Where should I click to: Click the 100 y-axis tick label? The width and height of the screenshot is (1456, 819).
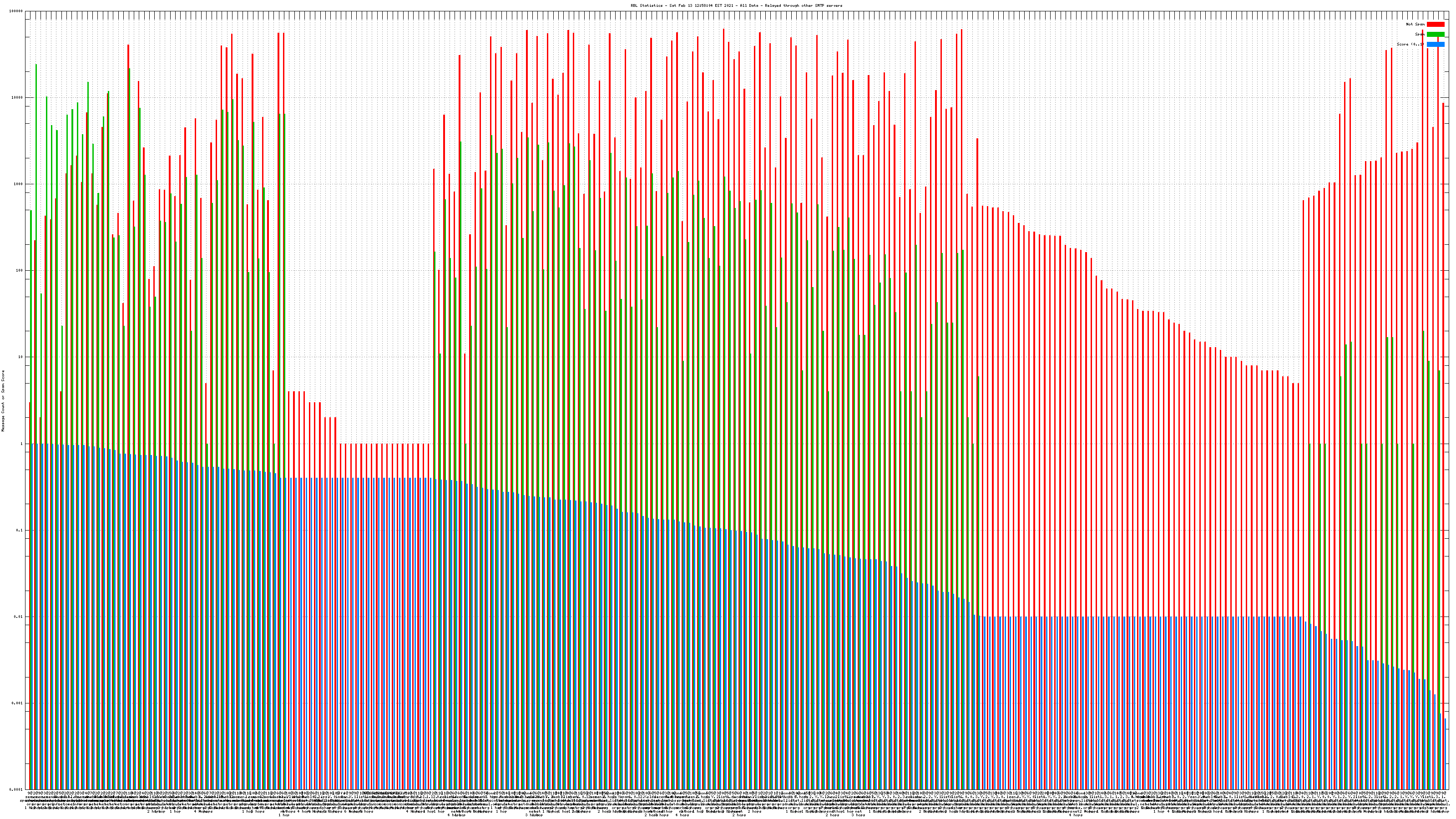tap(19, 271)
